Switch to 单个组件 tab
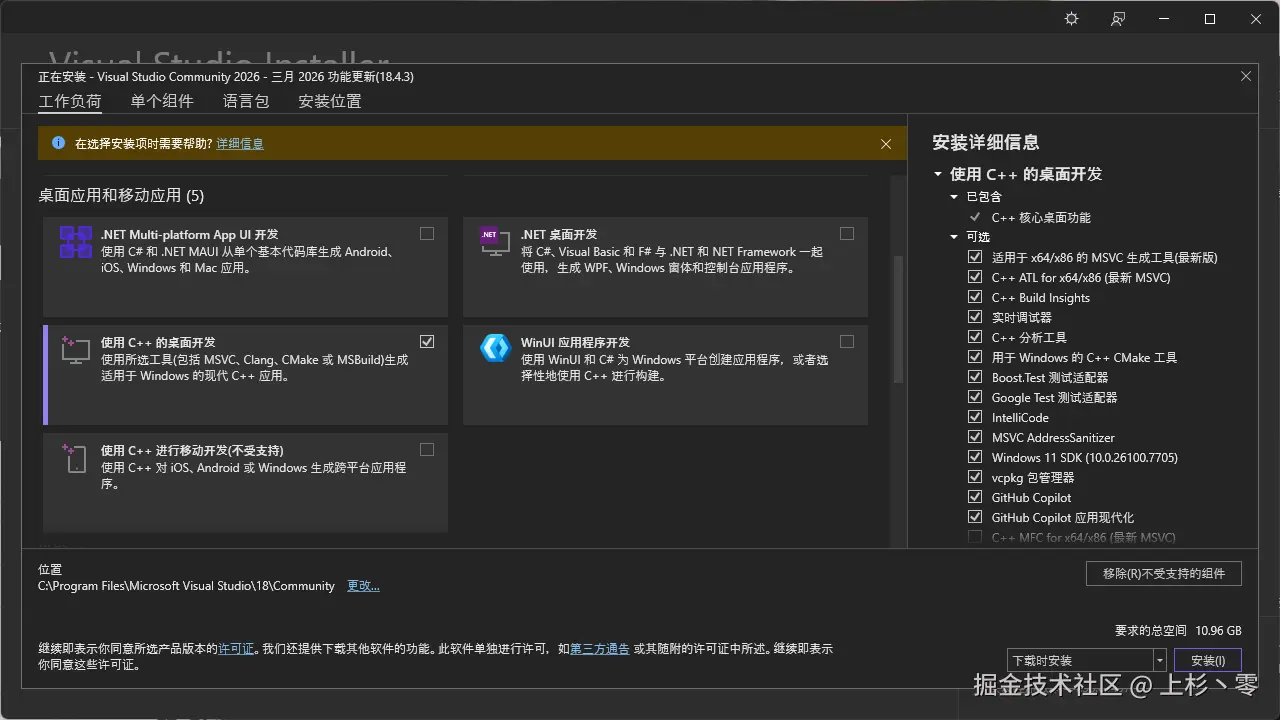1280x720 pixels. (162, 101)
